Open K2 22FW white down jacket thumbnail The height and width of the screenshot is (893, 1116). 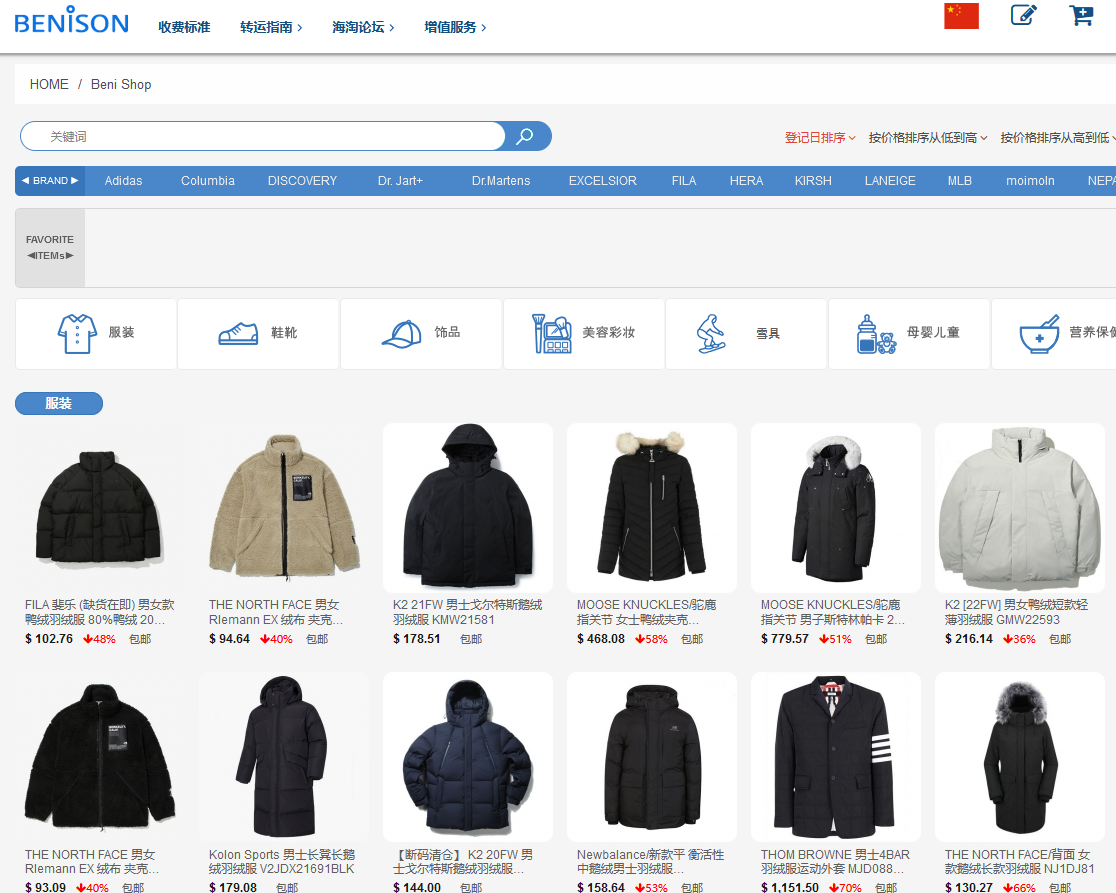click(1020, 508)
